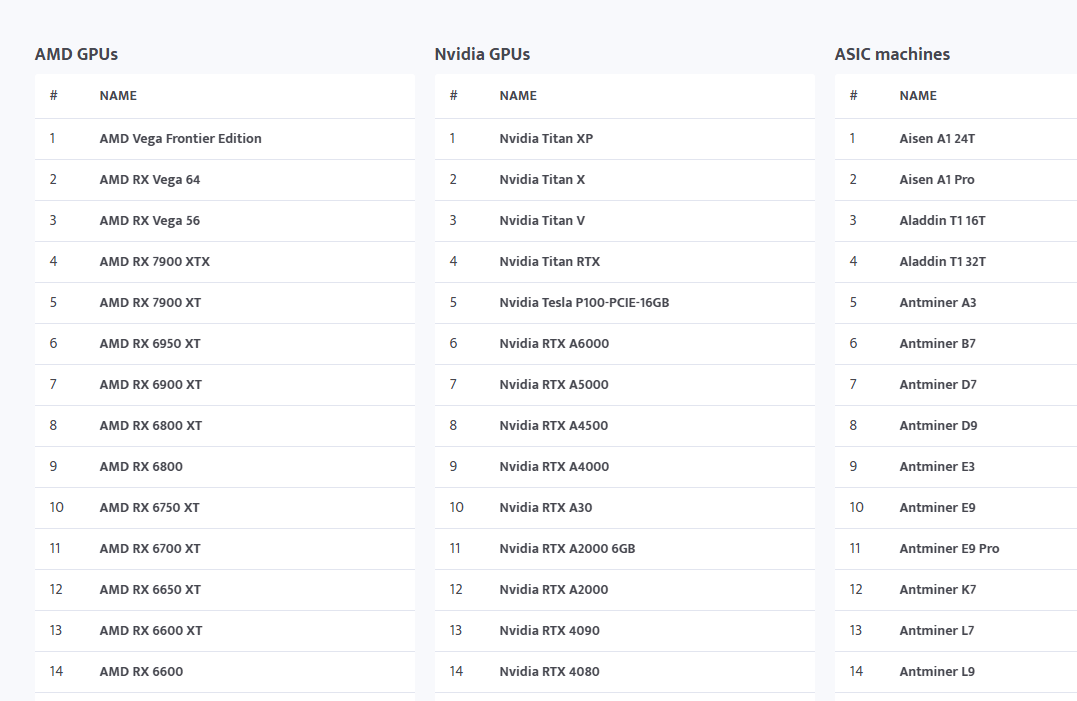Choose AMD RX 6600 from the list
The height and width of the screenshot is (701, 1077).
[x=141, y=672]
